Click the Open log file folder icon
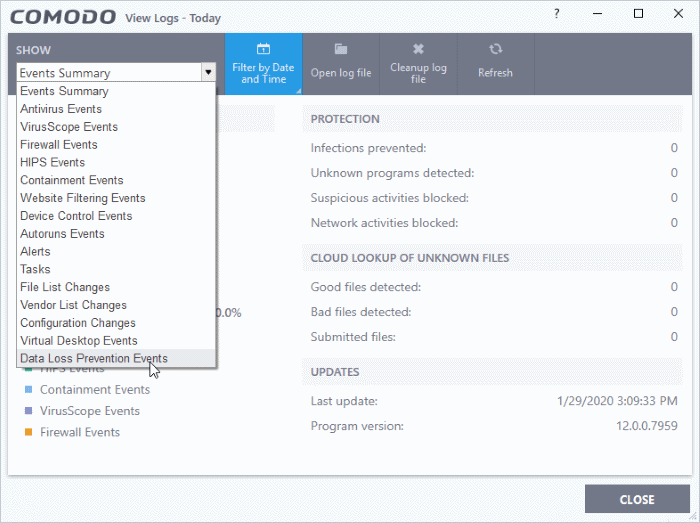This screenshot has width=700, height=523. click(x=341, y=48)
